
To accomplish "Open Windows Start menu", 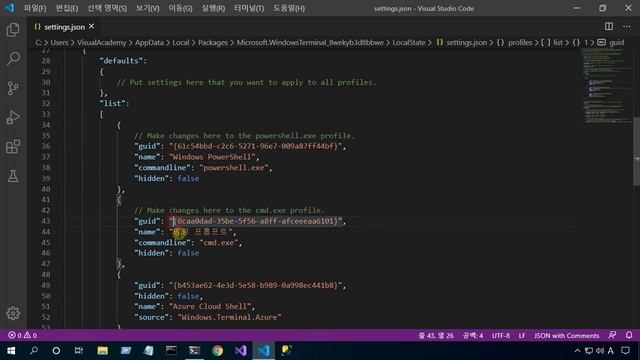I will pos(11,351).
